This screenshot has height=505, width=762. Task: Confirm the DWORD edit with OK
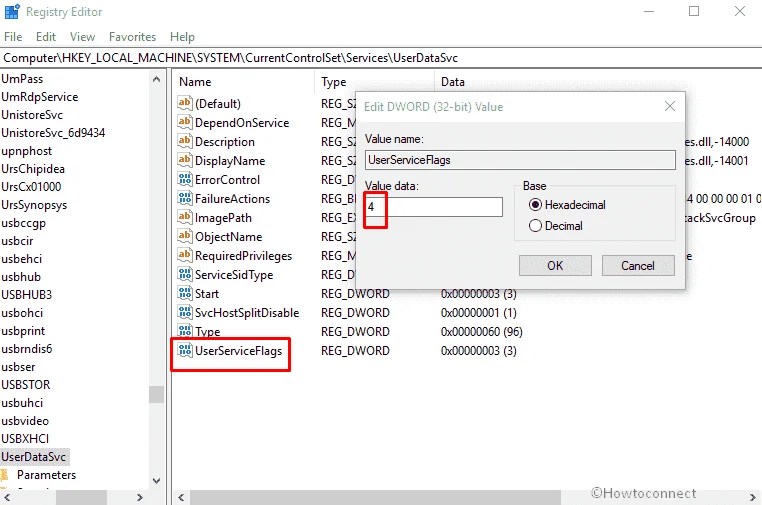555,265
